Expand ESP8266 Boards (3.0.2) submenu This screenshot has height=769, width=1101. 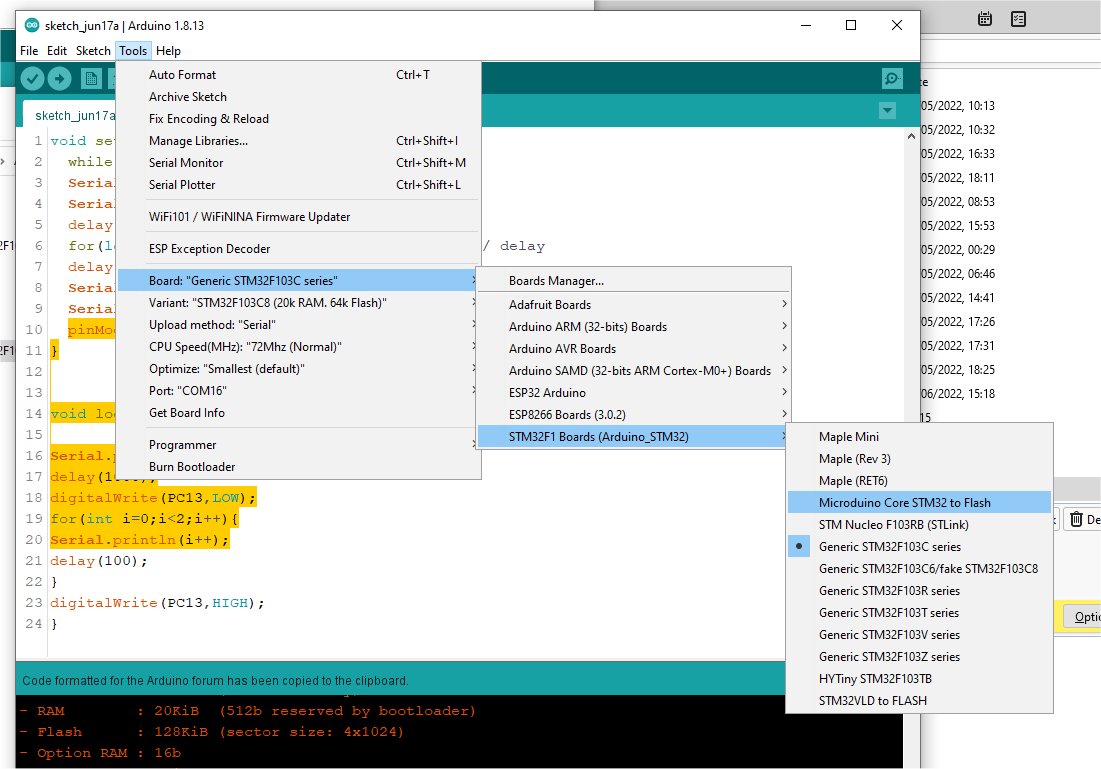pyautogui.click(x=633, y=414)
